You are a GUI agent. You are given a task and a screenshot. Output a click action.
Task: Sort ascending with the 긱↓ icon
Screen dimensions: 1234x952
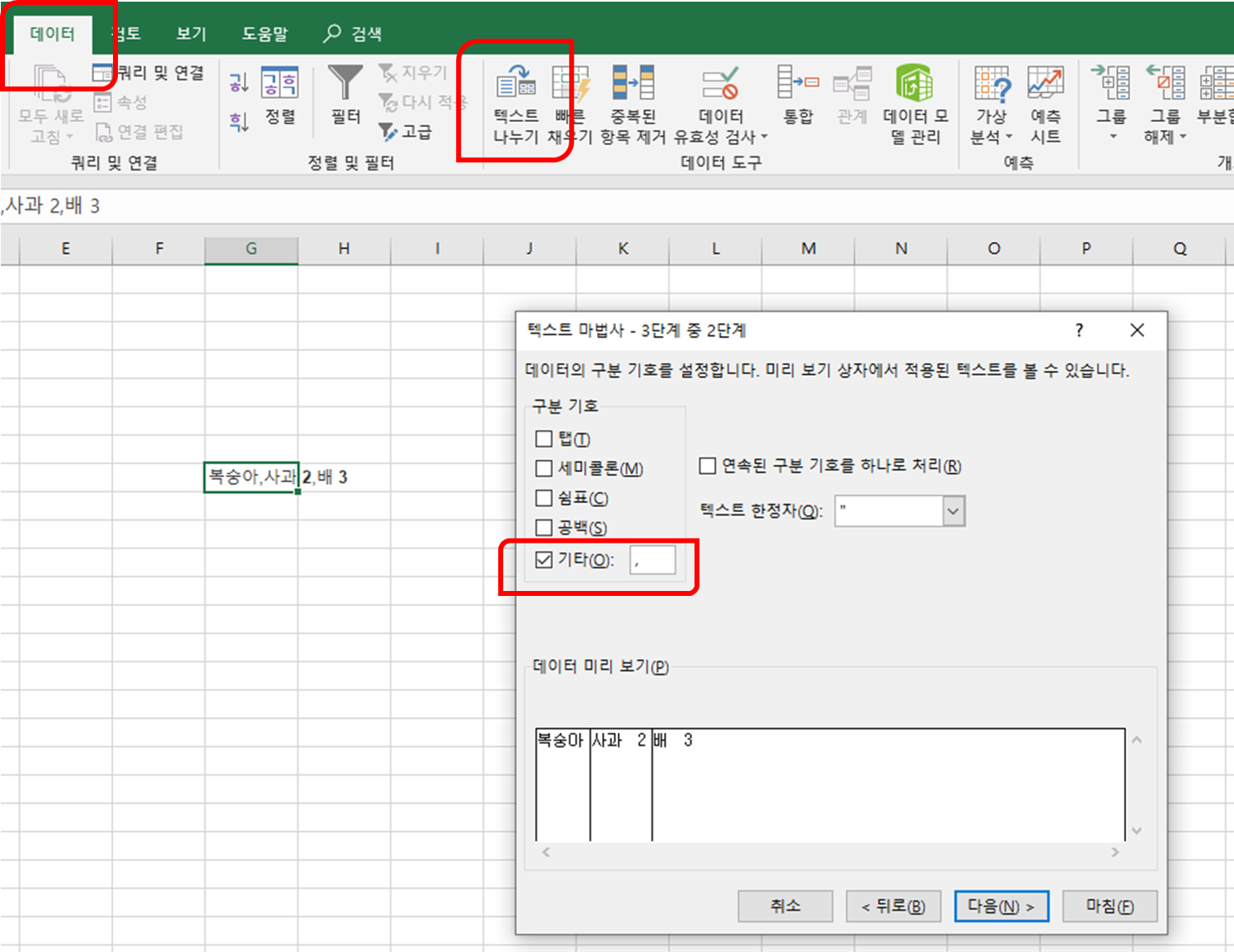[239, 82]
